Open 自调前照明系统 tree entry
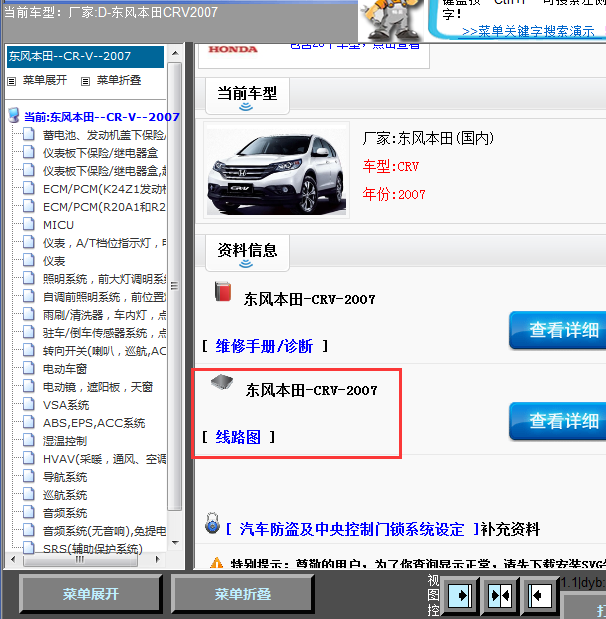Viewport: 606px width, 619px height. pyautogui.click(x=104, y=297)
